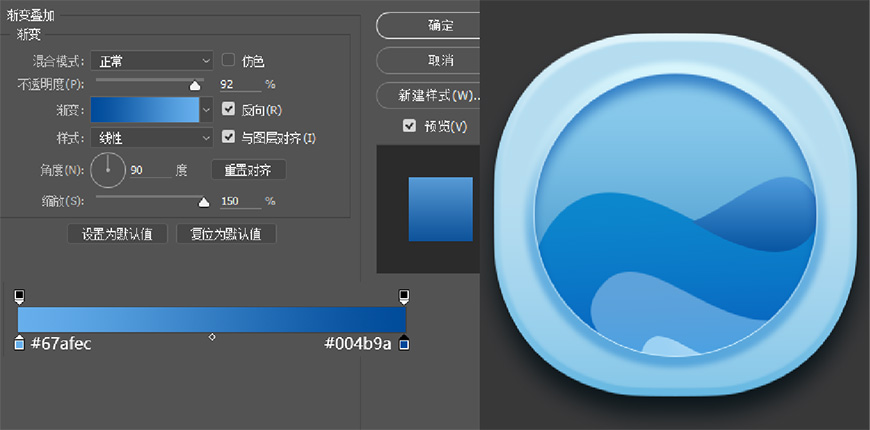Click the gradient midpoint diamond marker
Screen dimensions: 870x430
[x=212, y=337]
